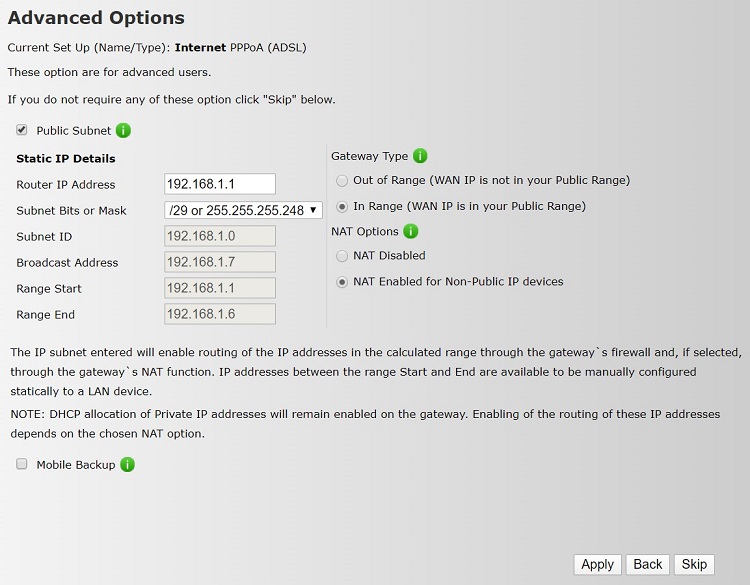
Task: Click the Mobile Backup info icon
Action: pyautogui.click(x=128, y=465)
